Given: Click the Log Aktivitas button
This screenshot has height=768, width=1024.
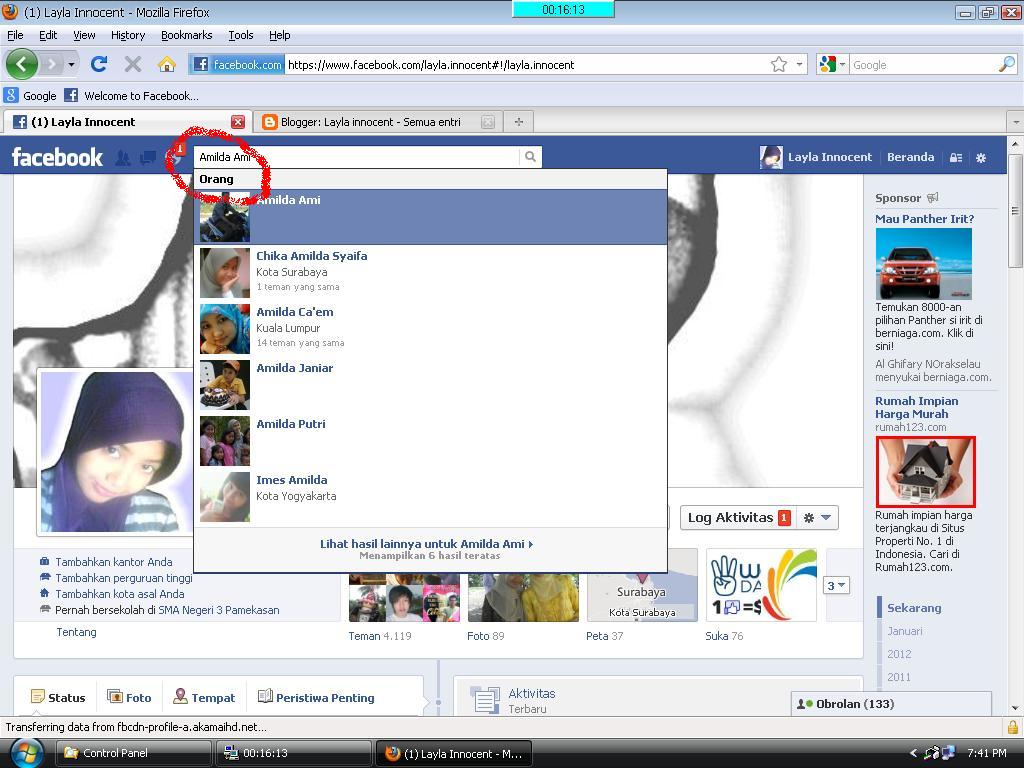Looking at the screenshot, I should [738, 518].
